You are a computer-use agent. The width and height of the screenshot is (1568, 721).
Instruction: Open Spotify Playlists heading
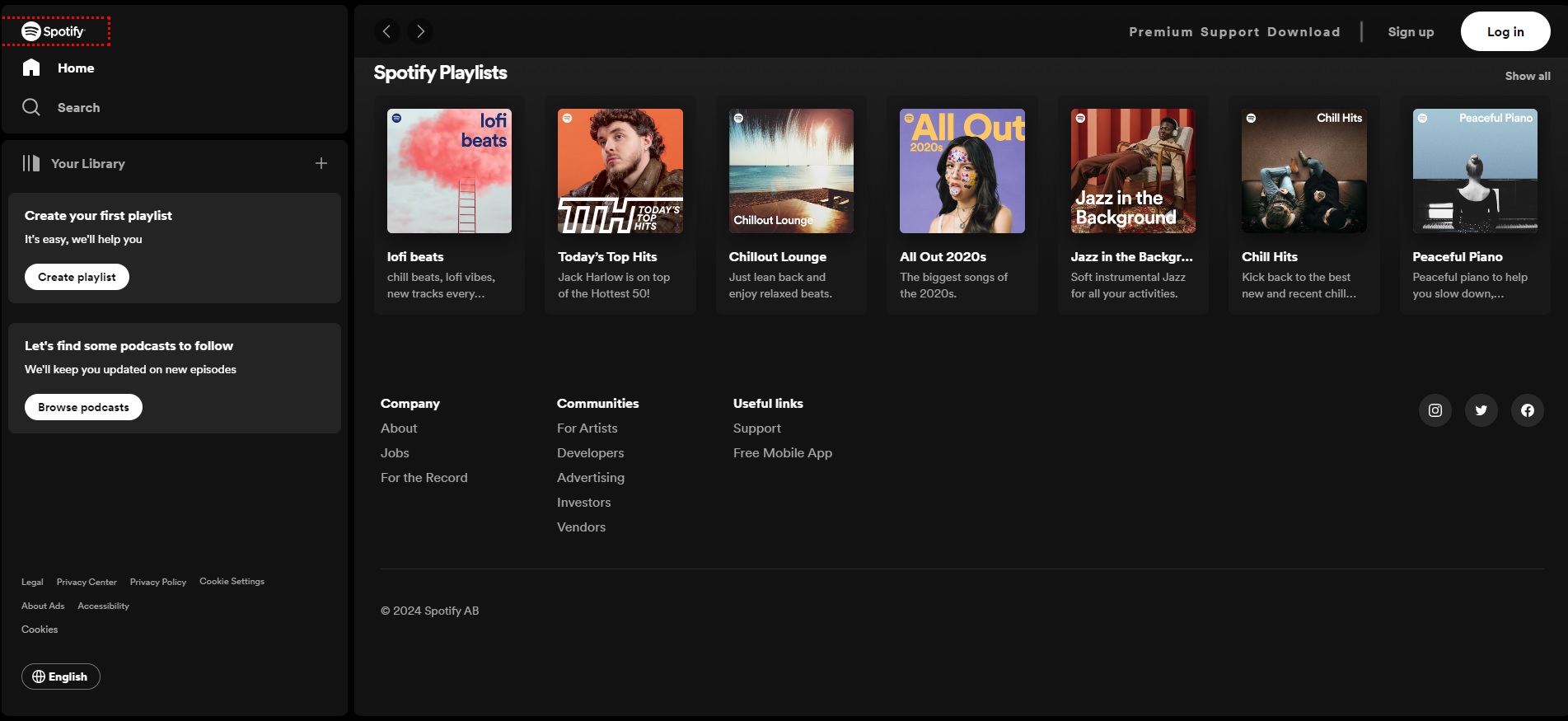(440, 73)
